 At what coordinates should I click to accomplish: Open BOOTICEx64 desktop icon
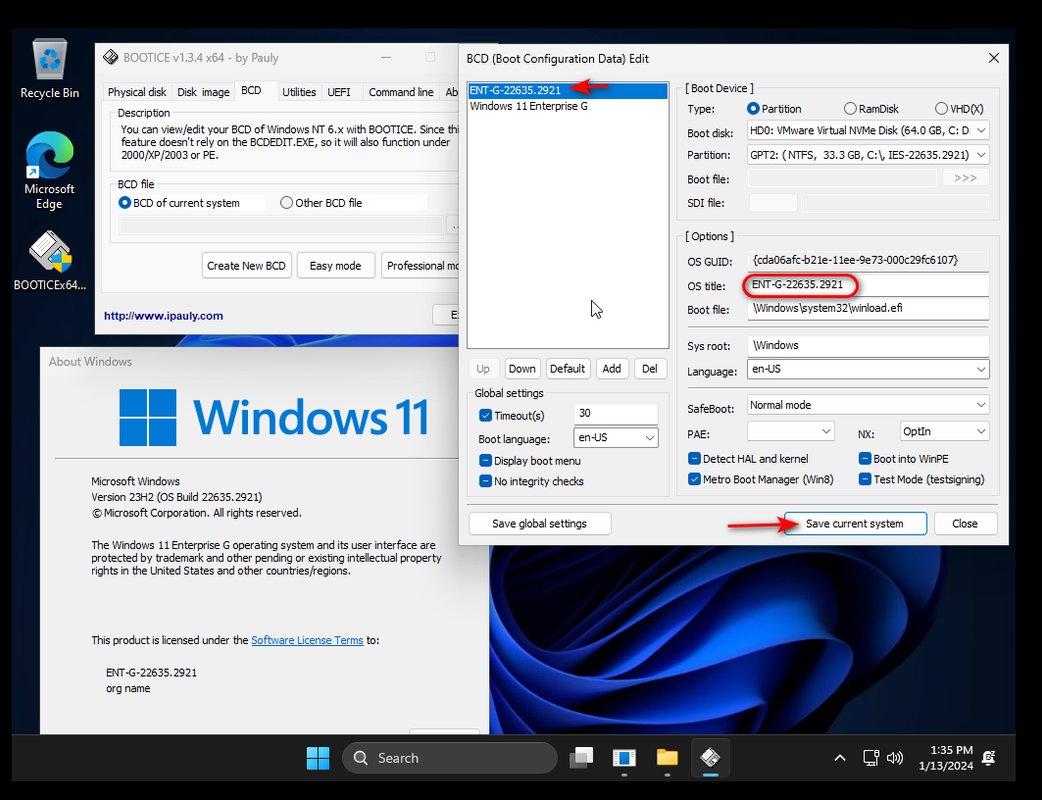click(50, 260)
